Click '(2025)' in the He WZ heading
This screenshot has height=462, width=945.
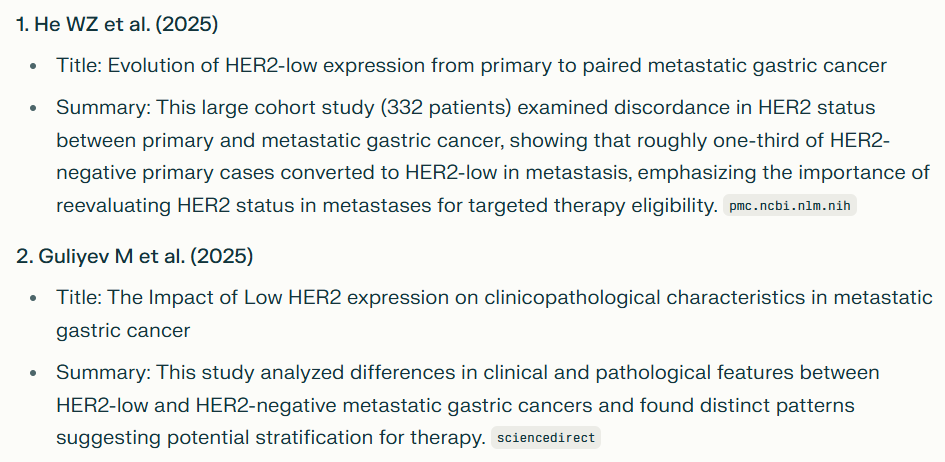[x=186, y=25]
